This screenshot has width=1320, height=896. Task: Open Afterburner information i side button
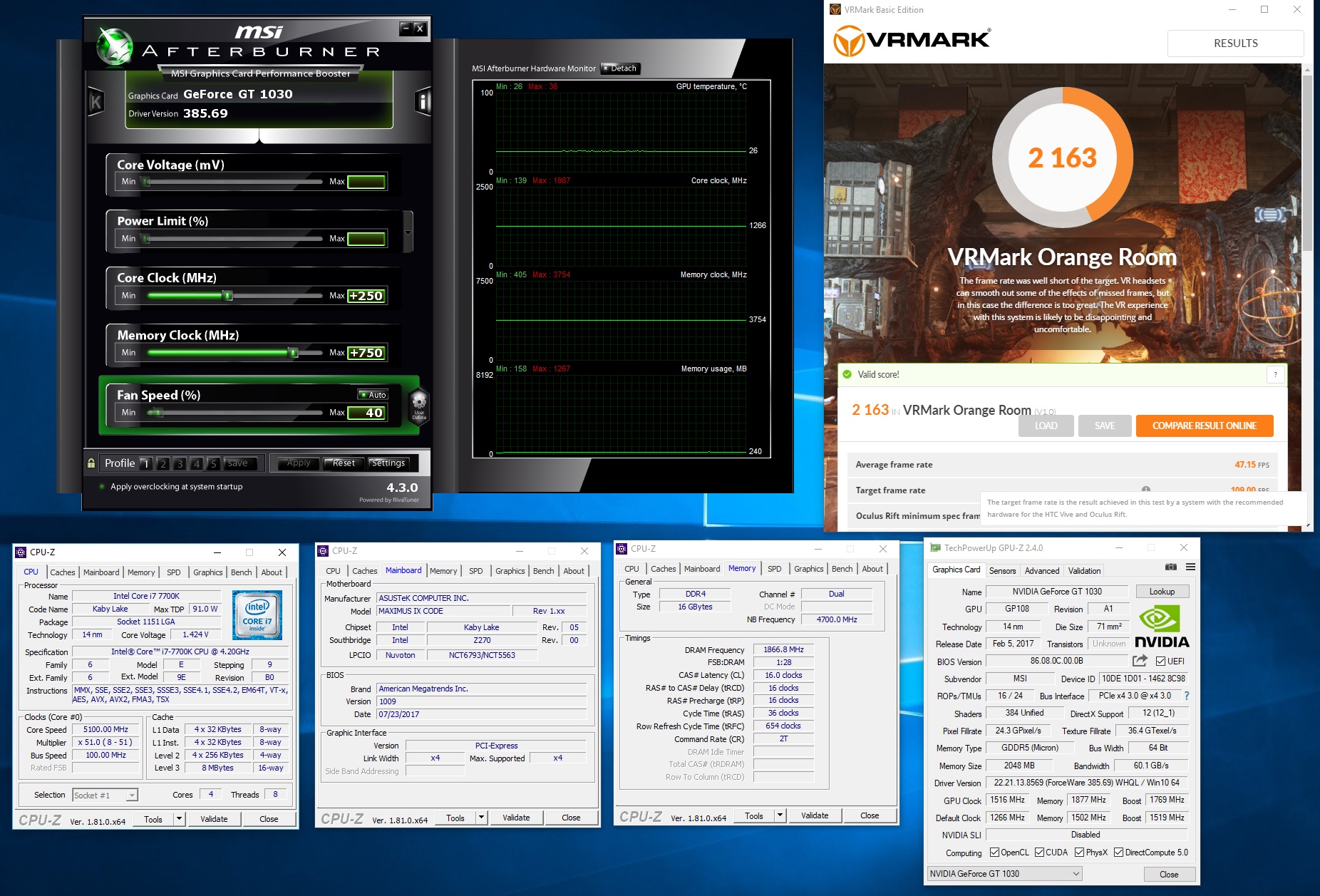tap(423, 102)
